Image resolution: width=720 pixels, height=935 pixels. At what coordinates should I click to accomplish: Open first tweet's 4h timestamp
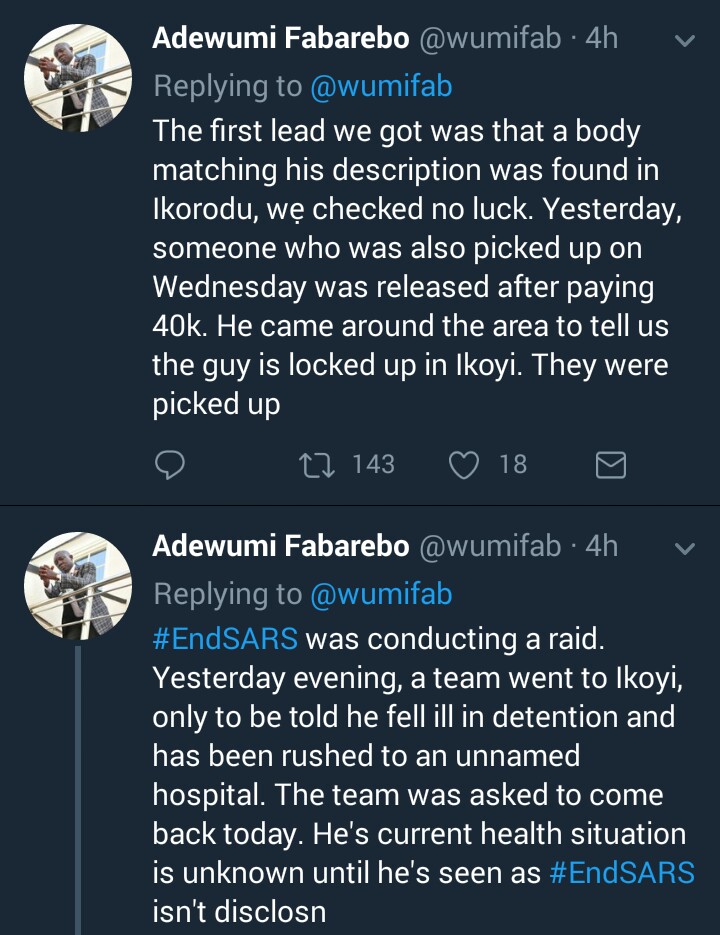[601, 39]
